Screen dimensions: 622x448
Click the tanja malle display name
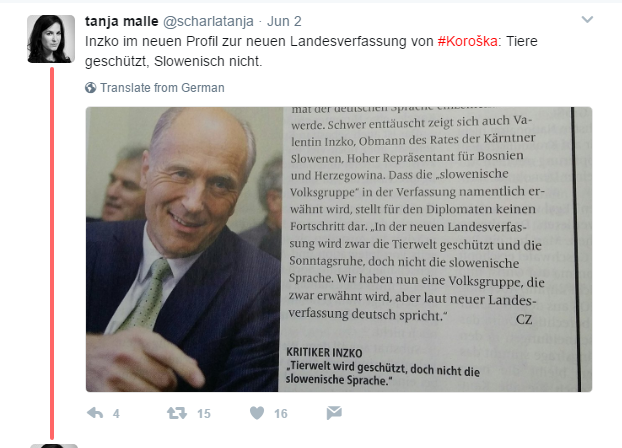121,21
